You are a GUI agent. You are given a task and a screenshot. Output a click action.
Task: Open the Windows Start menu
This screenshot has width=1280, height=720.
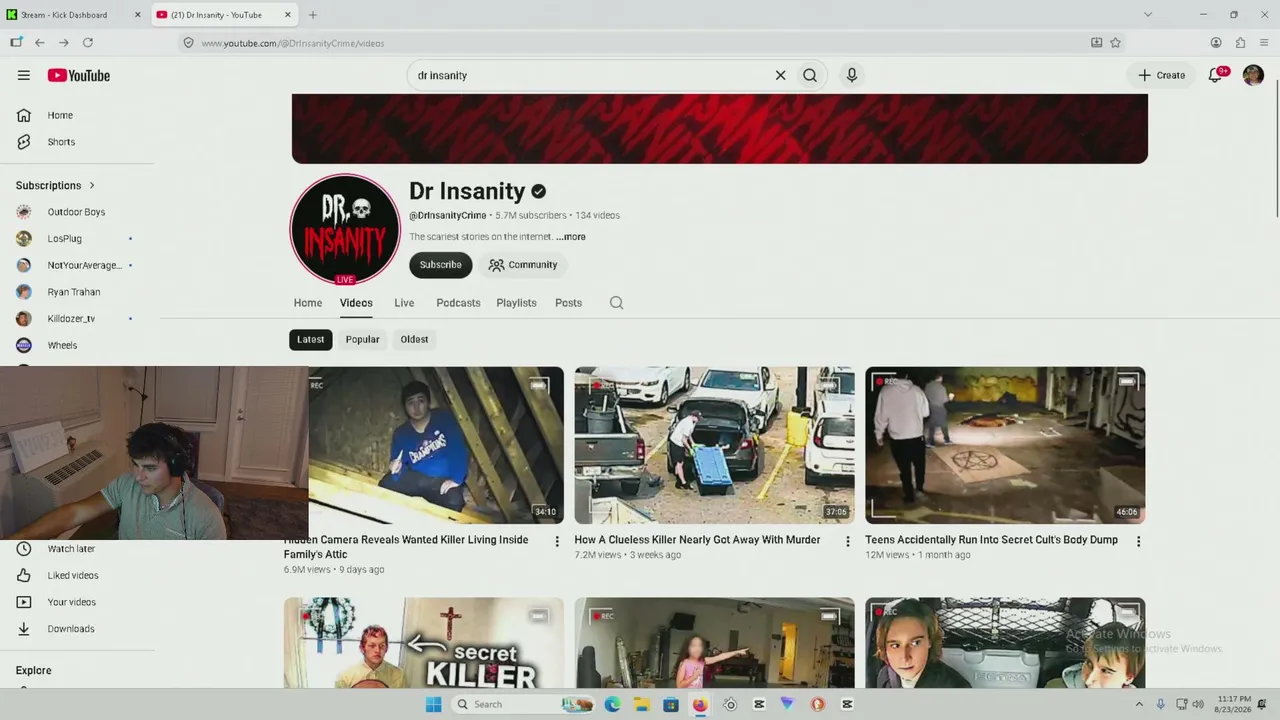(x=433, y=704)
